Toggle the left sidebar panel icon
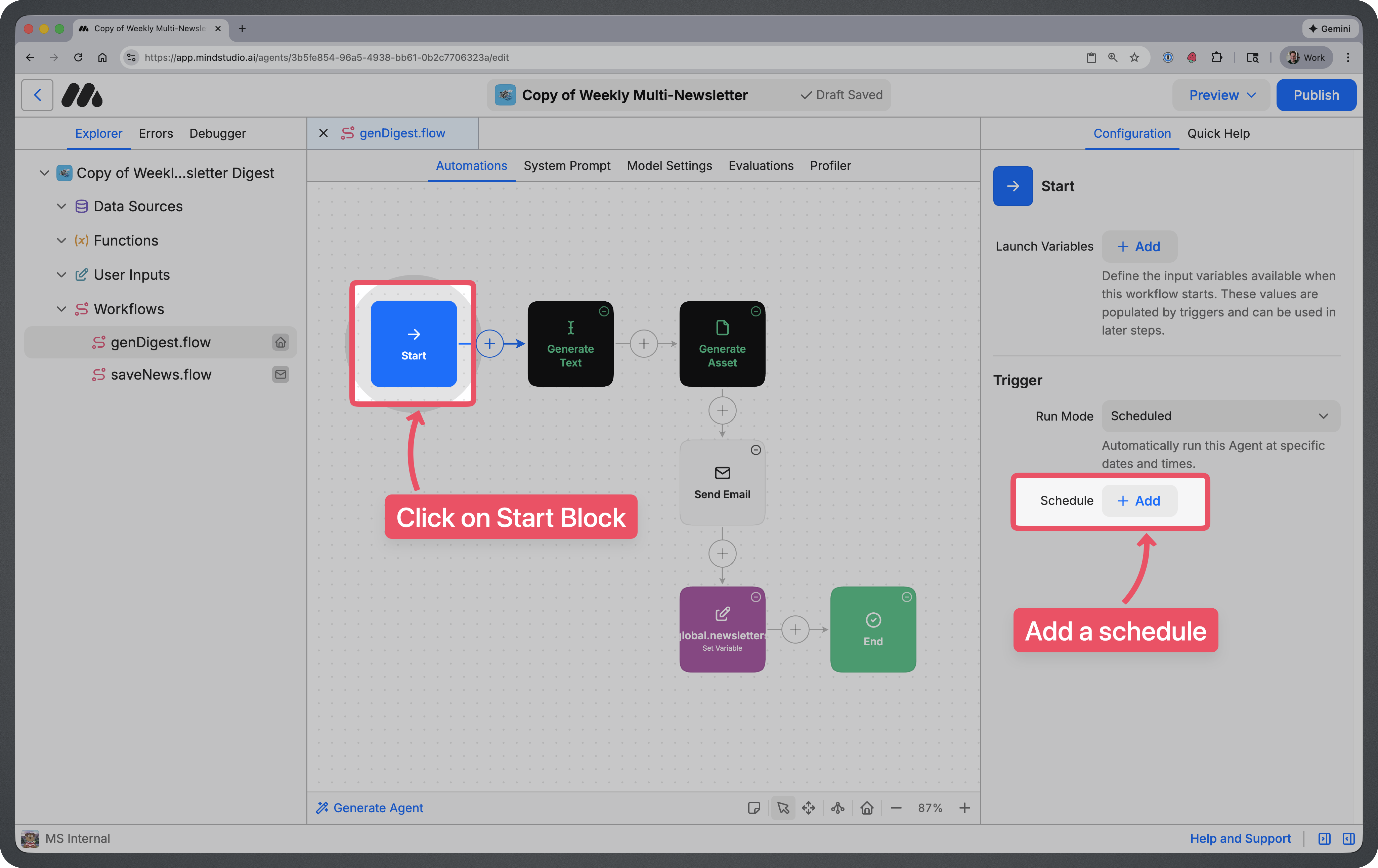 pos(1324,838)
